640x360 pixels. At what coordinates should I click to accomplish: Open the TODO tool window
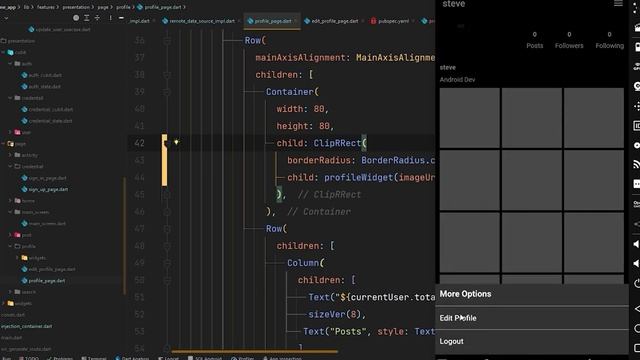29,358
